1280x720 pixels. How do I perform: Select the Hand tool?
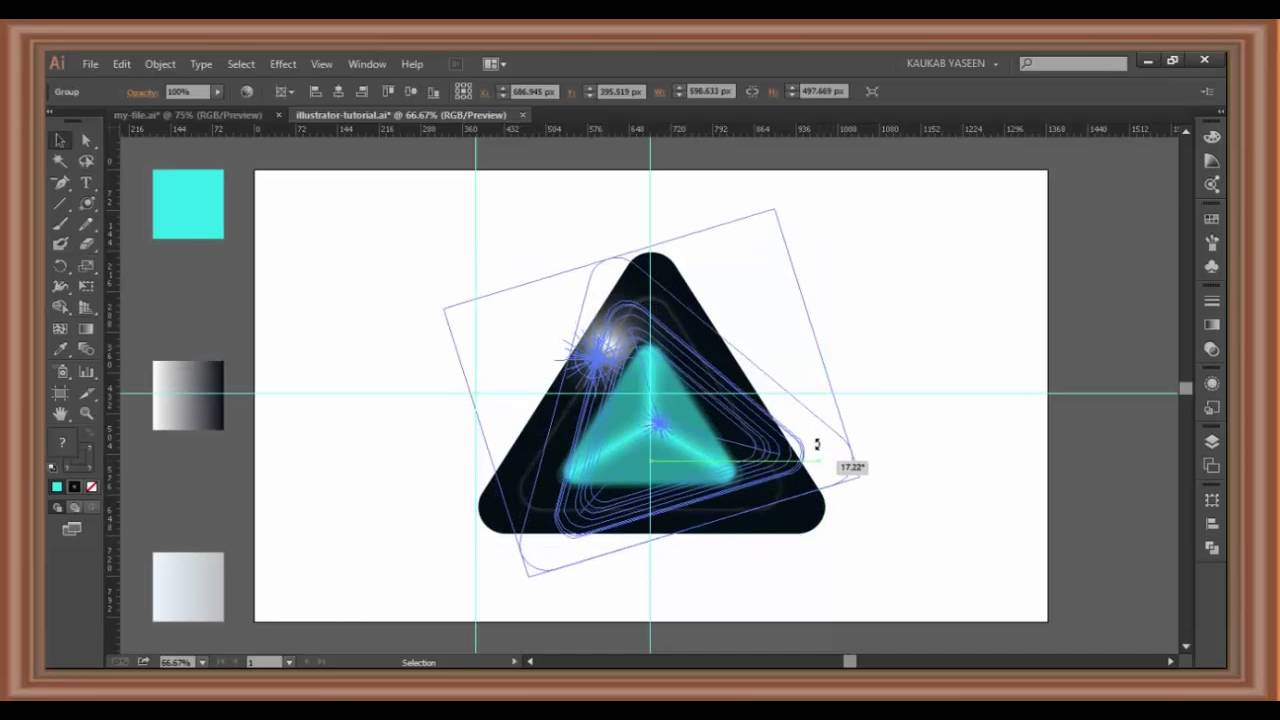click(x=60, y=413)
